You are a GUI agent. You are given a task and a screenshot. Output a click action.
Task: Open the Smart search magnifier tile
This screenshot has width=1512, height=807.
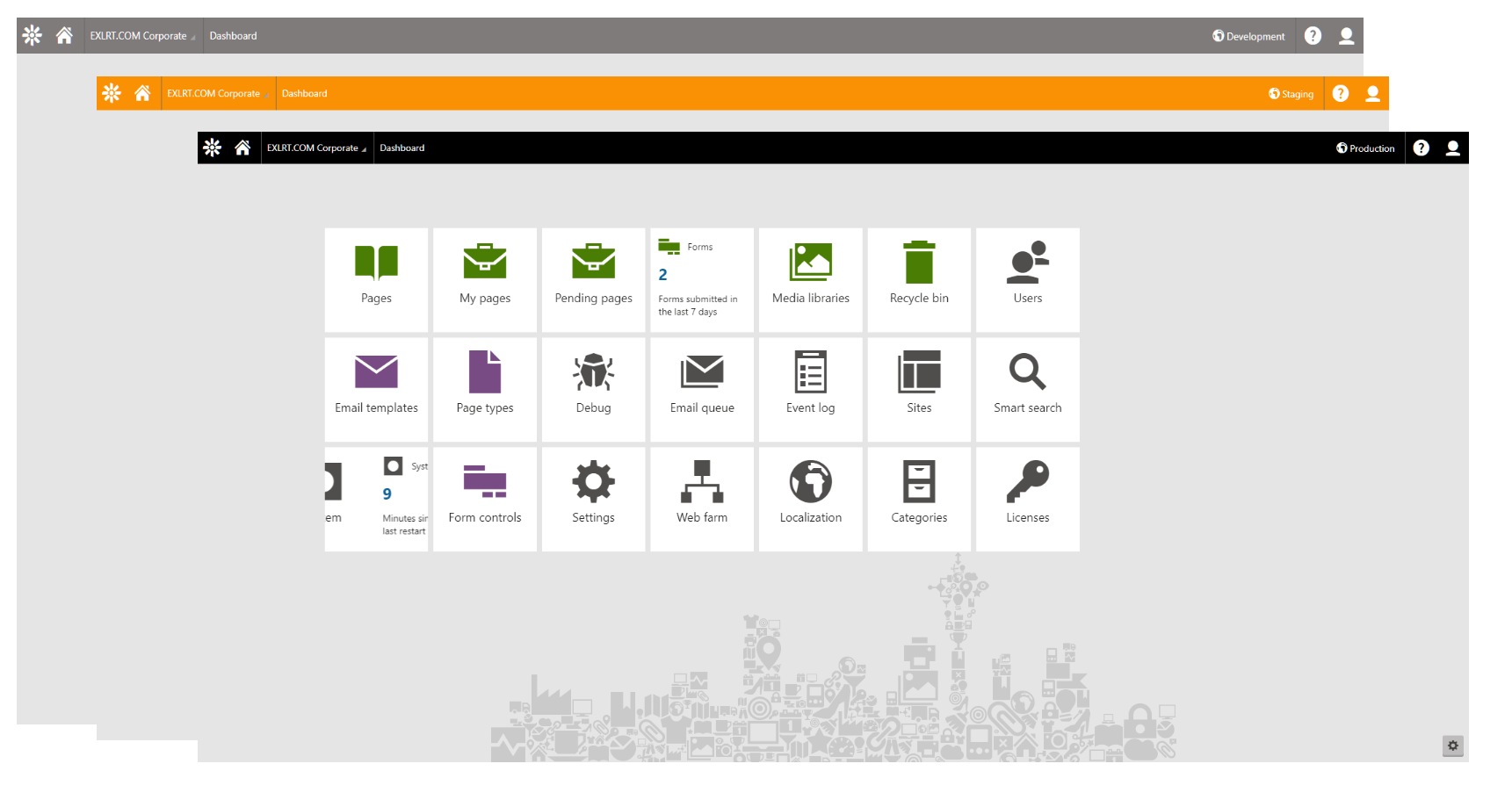(1027, 390)
